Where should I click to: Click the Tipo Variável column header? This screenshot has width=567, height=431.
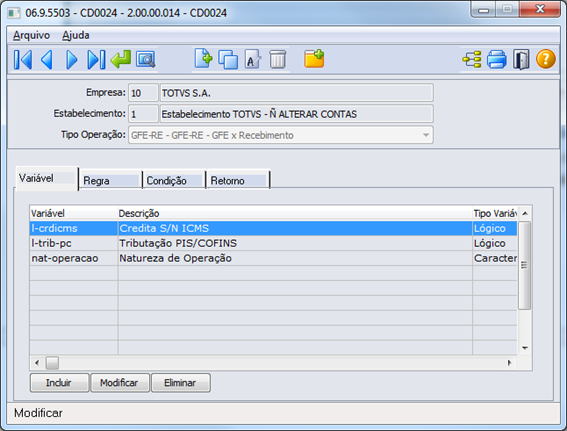[x=495, y=213]
